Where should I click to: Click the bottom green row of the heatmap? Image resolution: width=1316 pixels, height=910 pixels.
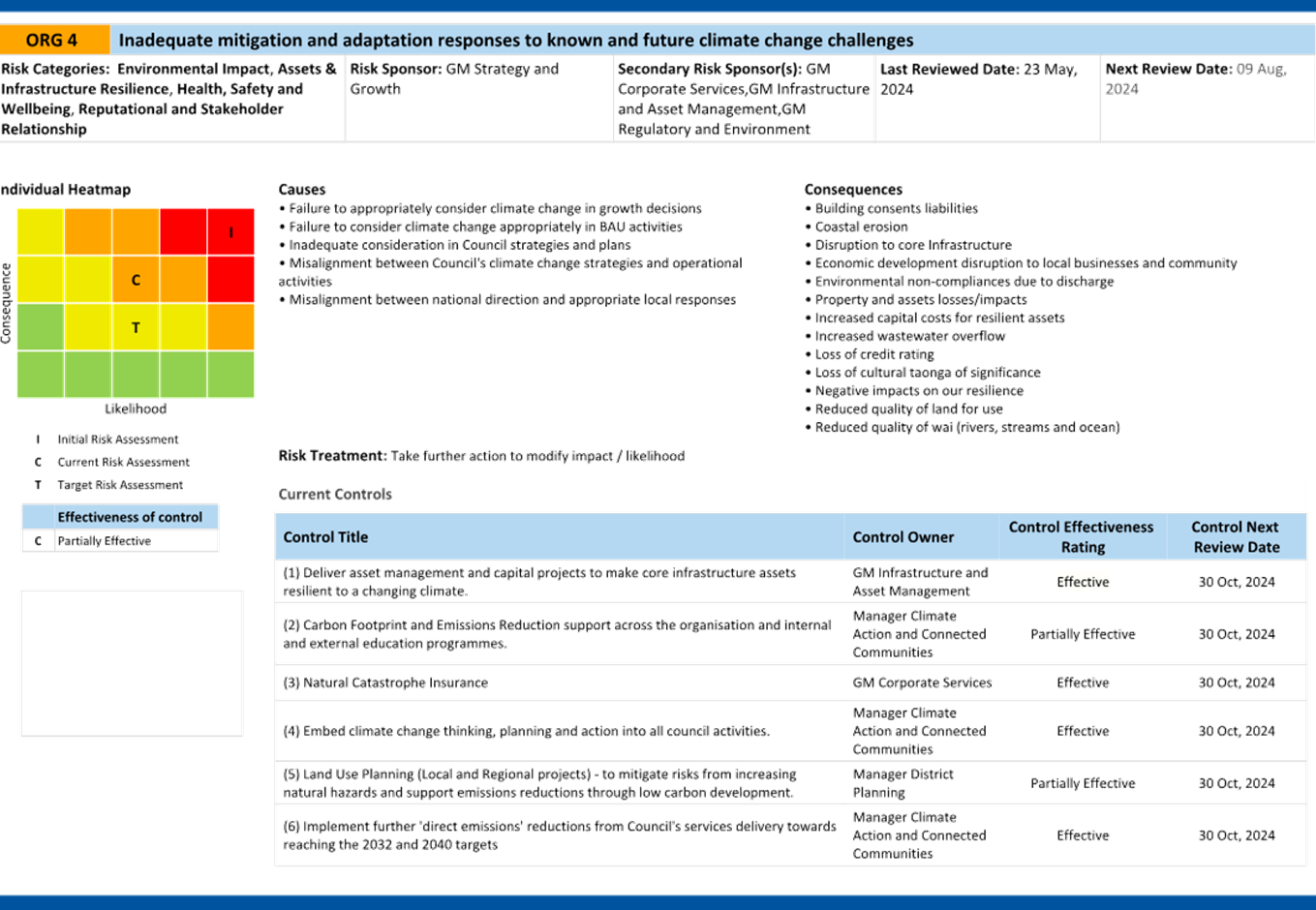pos(136,374)
